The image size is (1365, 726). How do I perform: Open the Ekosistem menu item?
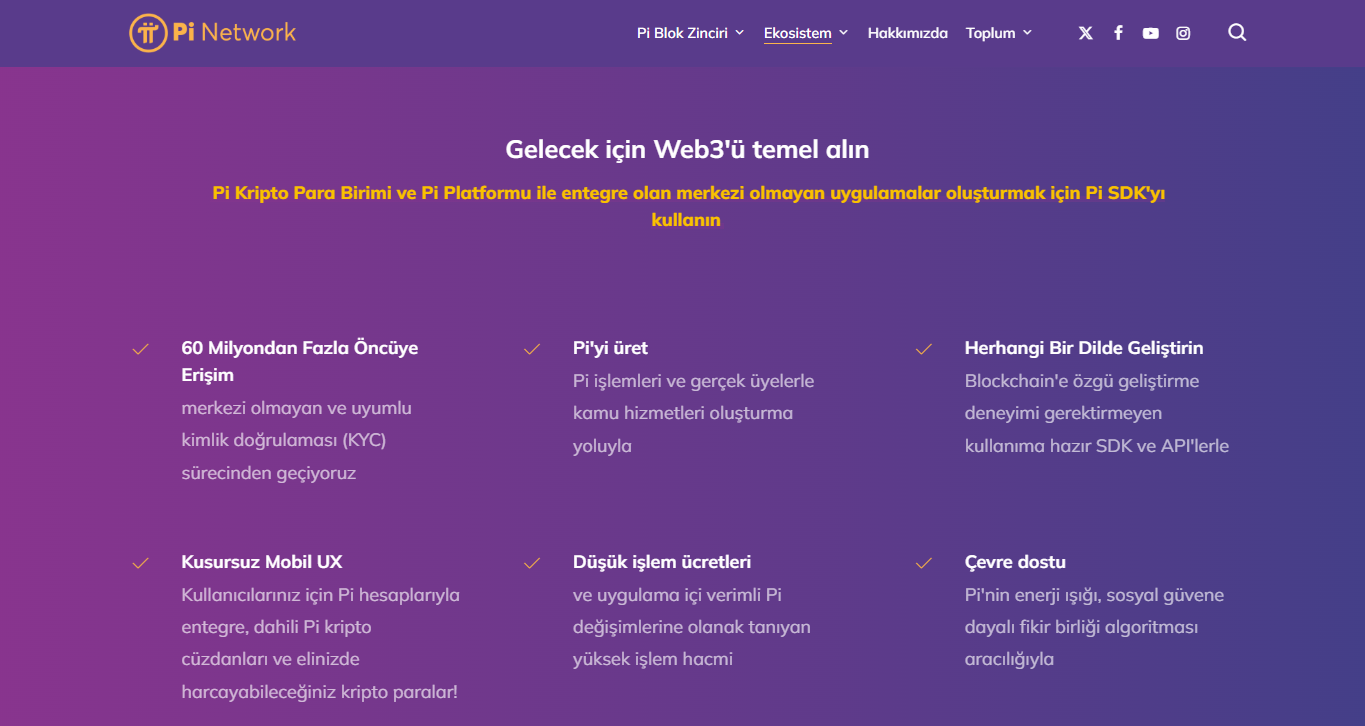pyautogui.click(x=798, y=33)
